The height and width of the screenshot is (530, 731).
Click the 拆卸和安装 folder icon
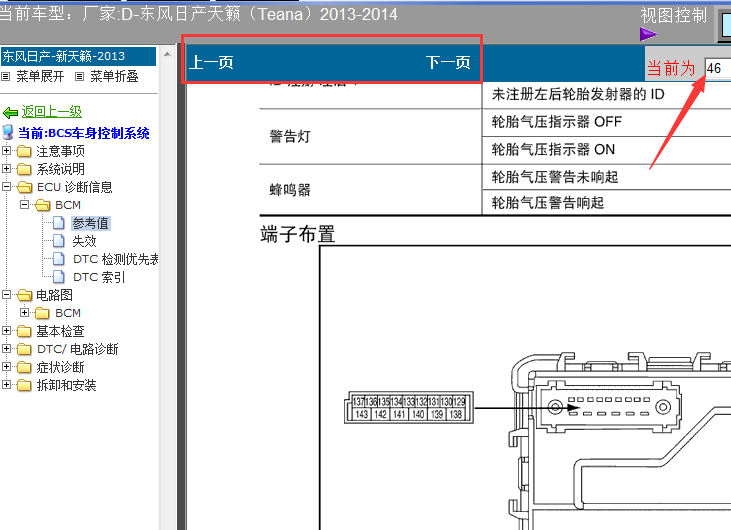click(24, 385)
